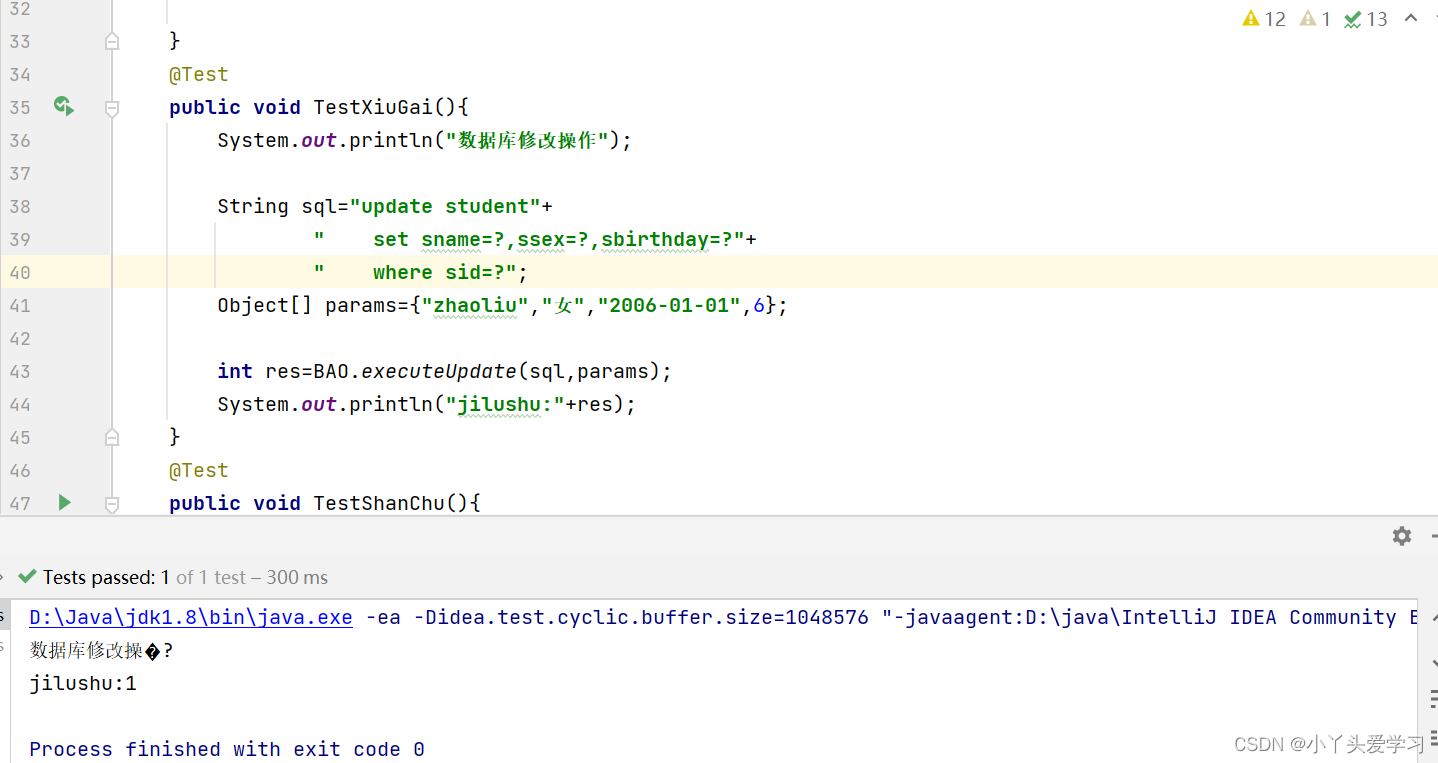Click the yellow warnings indicator showing 12

(x=1264, y=19)
